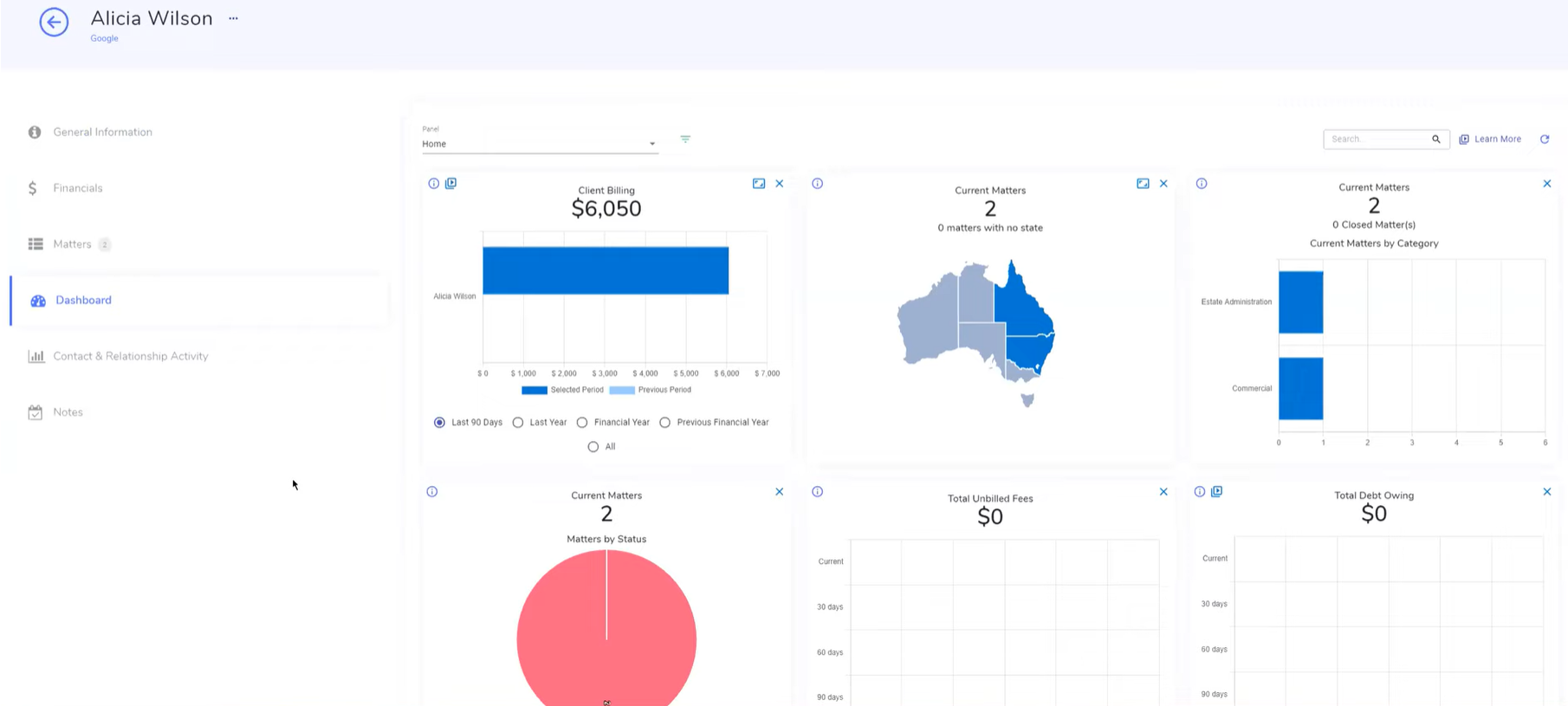The image size is (1568, 706).
Task: Click the filter icon beside Panel dropdown
Action: point(685,139)
